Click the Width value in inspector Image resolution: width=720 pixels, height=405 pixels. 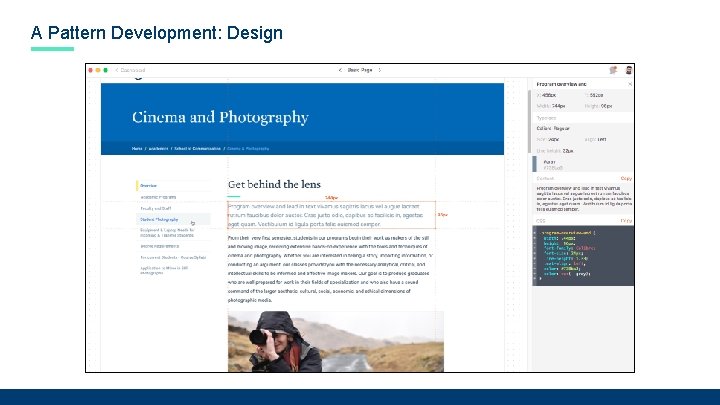click(x=558, y=106)
